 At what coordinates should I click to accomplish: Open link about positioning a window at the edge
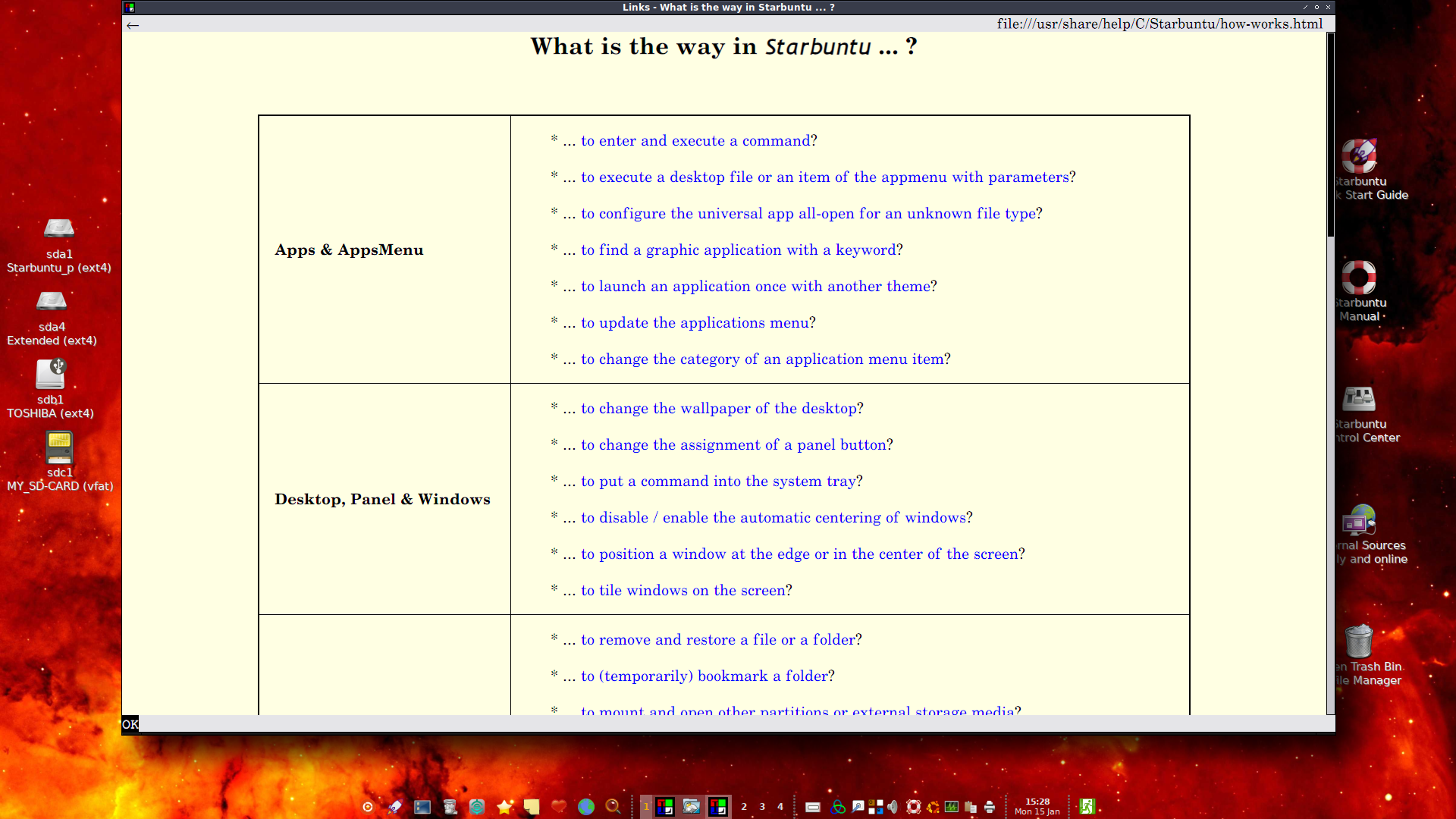click(799, 554)
